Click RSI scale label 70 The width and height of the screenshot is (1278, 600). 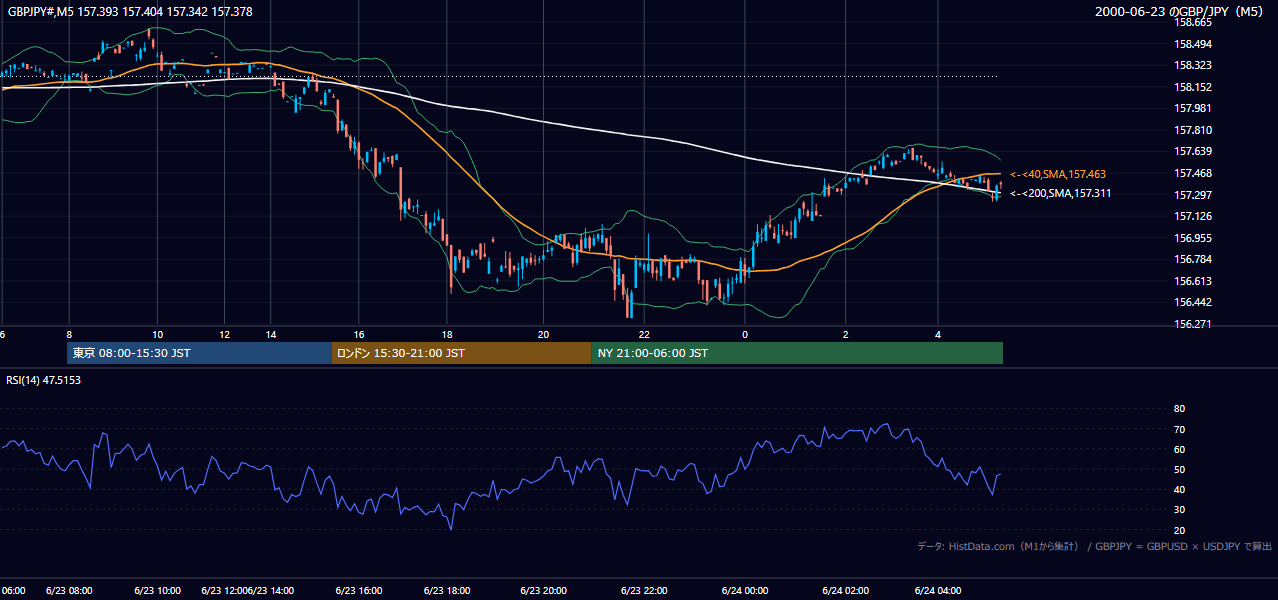1179,429
